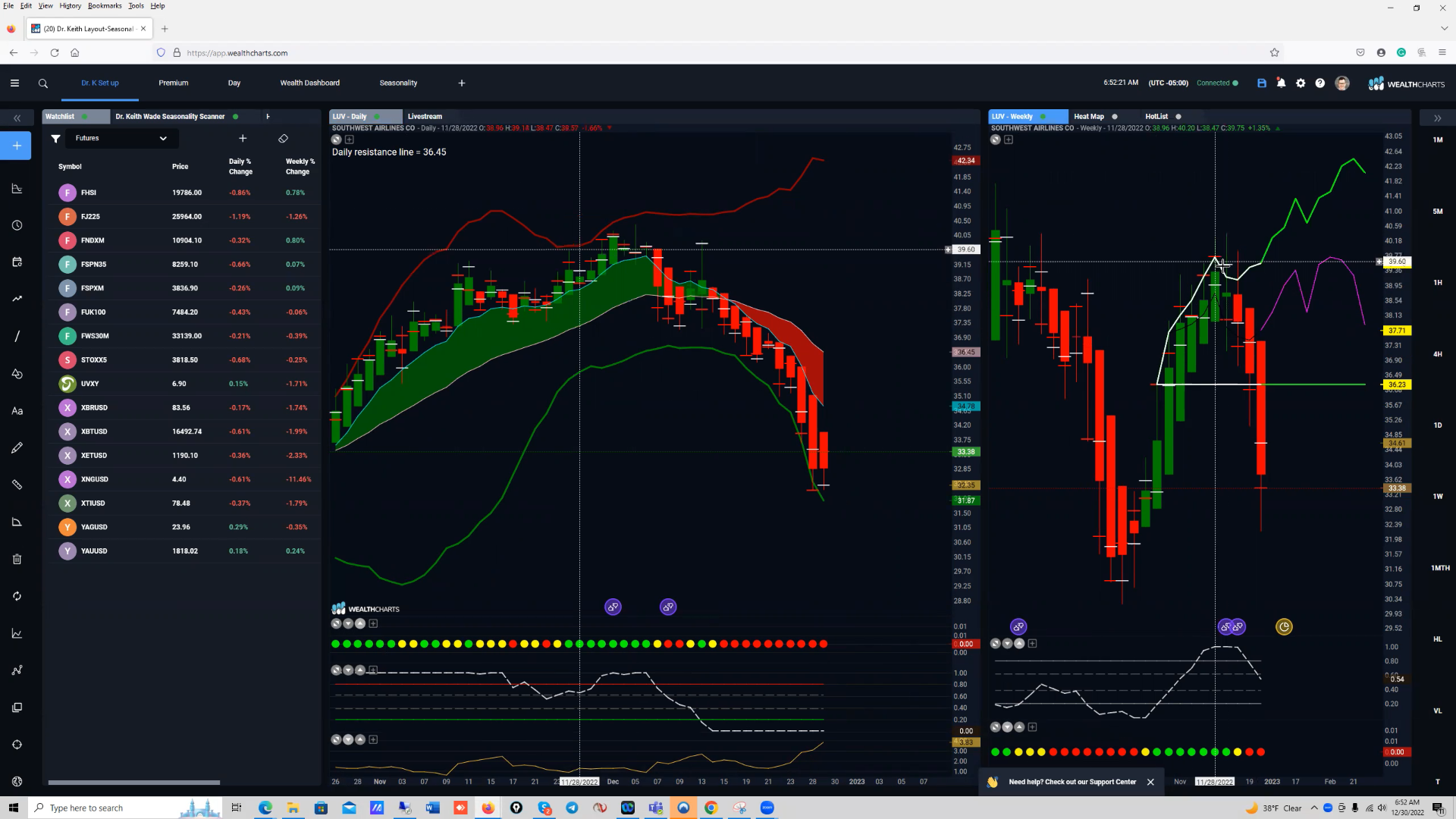
Task: Select the line drawing tool
Action: [x=17, y=336]
